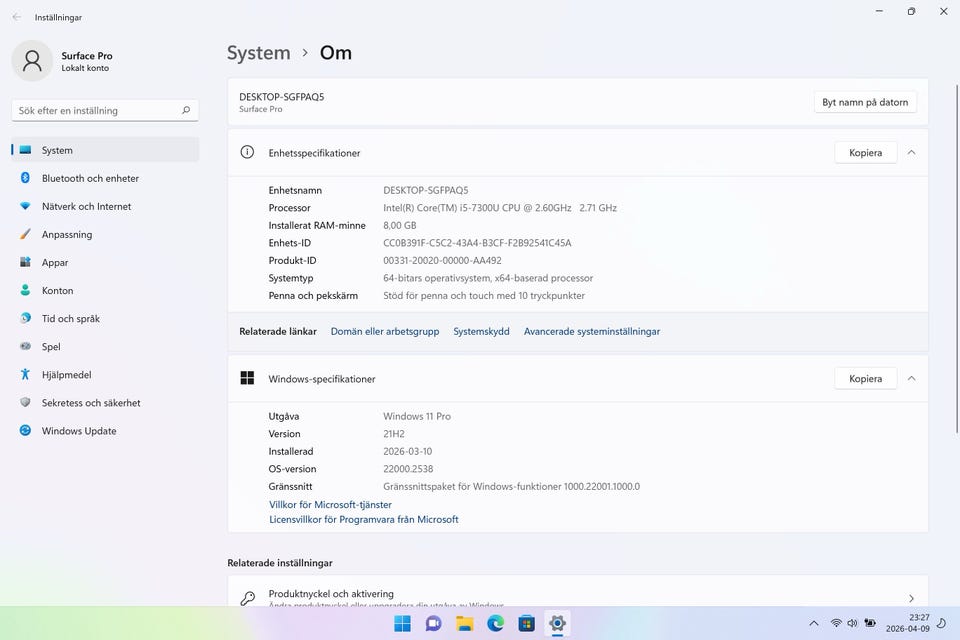Click the Bluetooth och enheter sidebar icon

[25, 178]
